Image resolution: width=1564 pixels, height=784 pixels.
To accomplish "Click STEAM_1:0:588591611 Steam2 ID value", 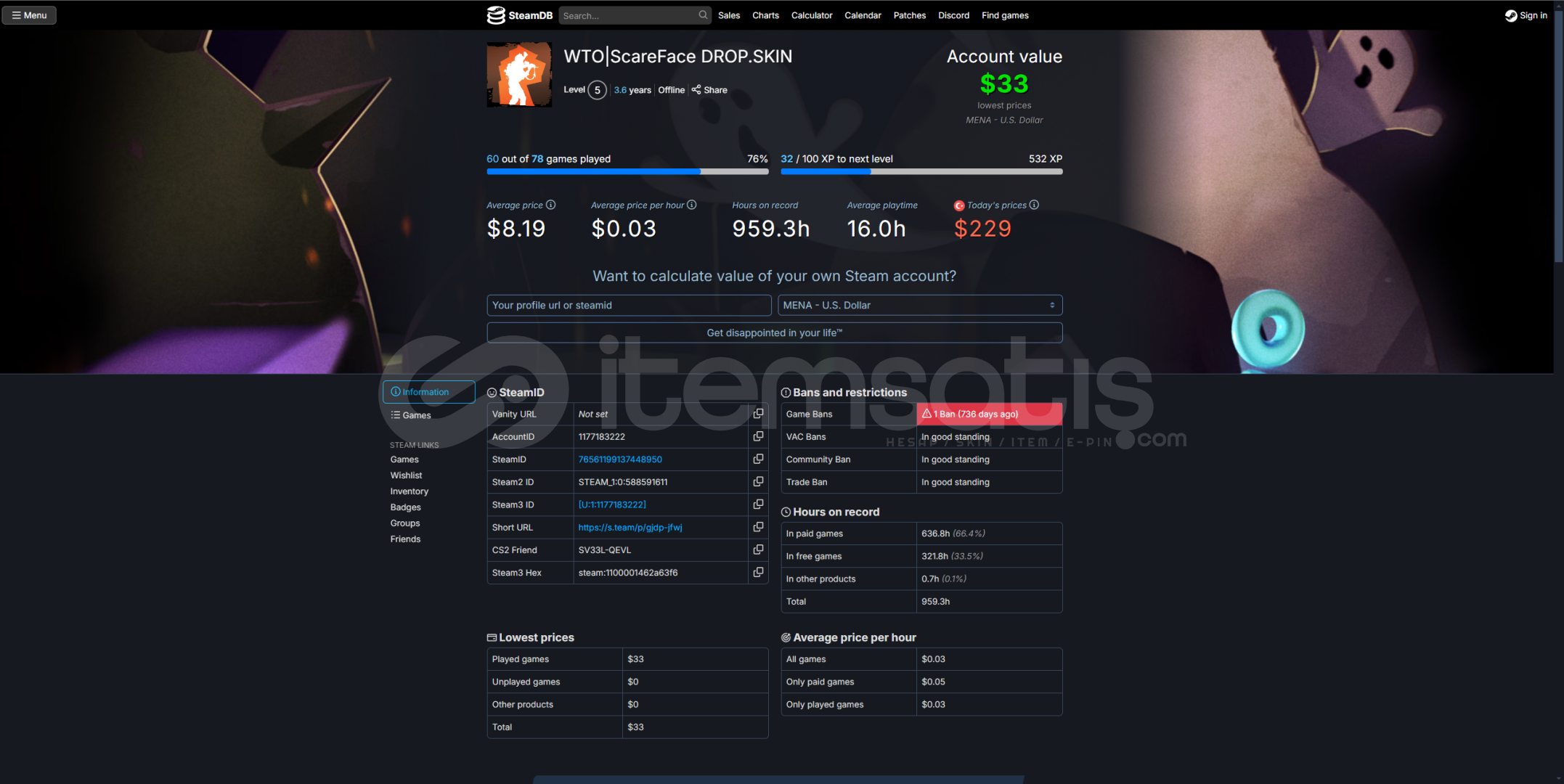I will 623,482.
